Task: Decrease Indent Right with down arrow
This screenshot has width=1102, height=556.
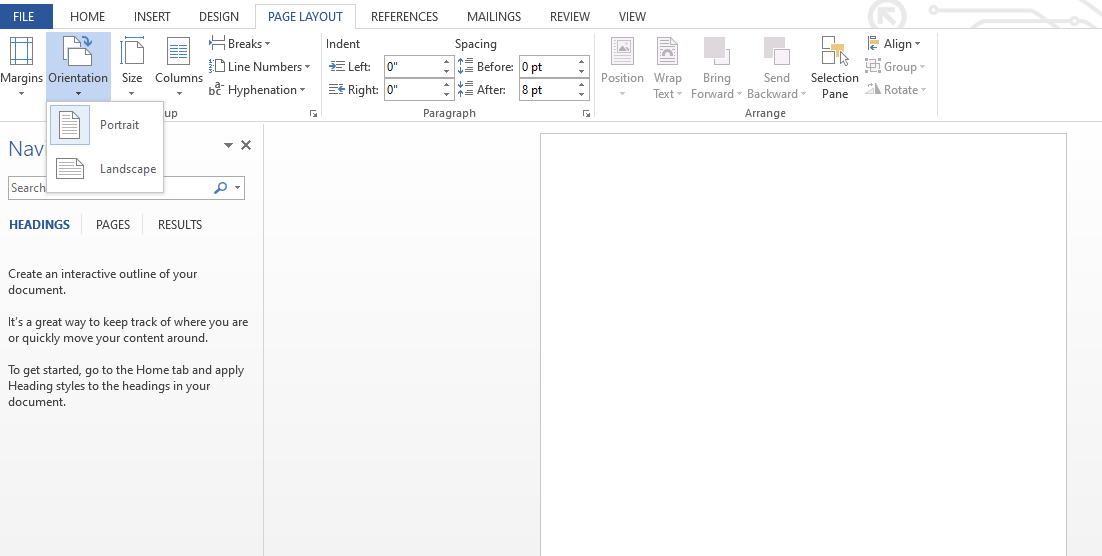Action: click(447, 95)
